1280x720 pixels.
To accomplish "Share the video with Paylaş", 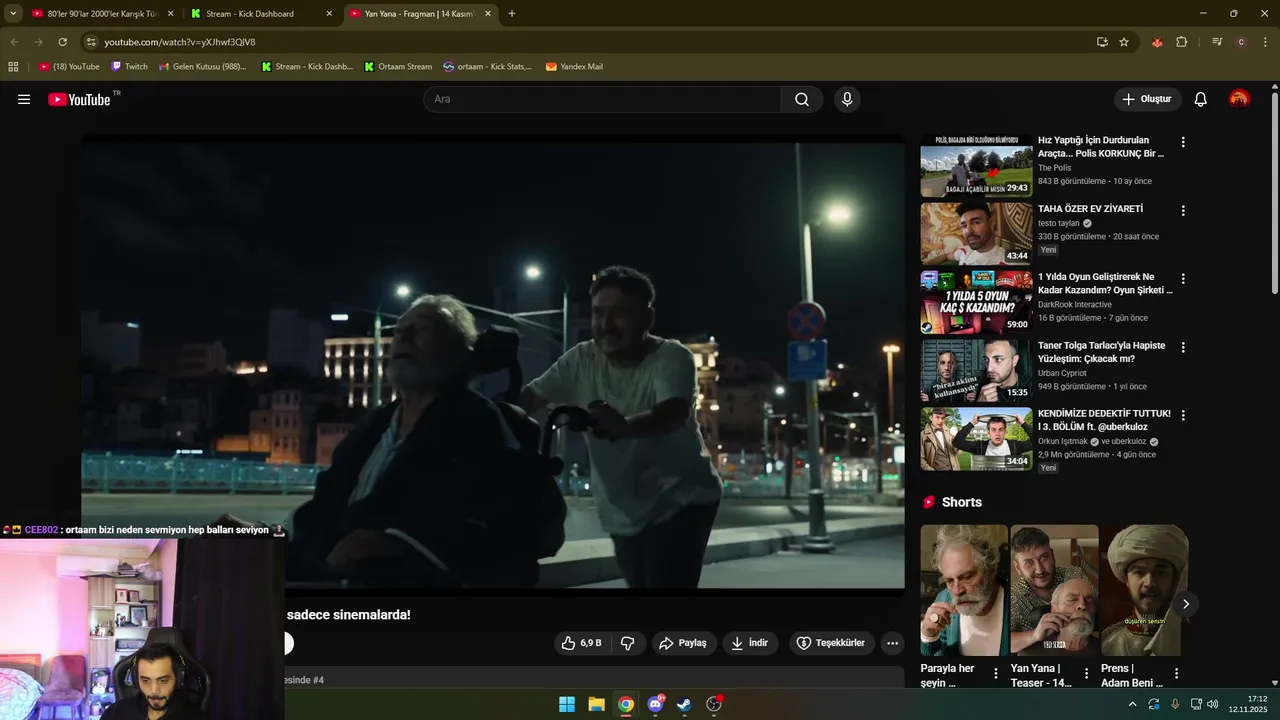I will [x=684, y=643].
